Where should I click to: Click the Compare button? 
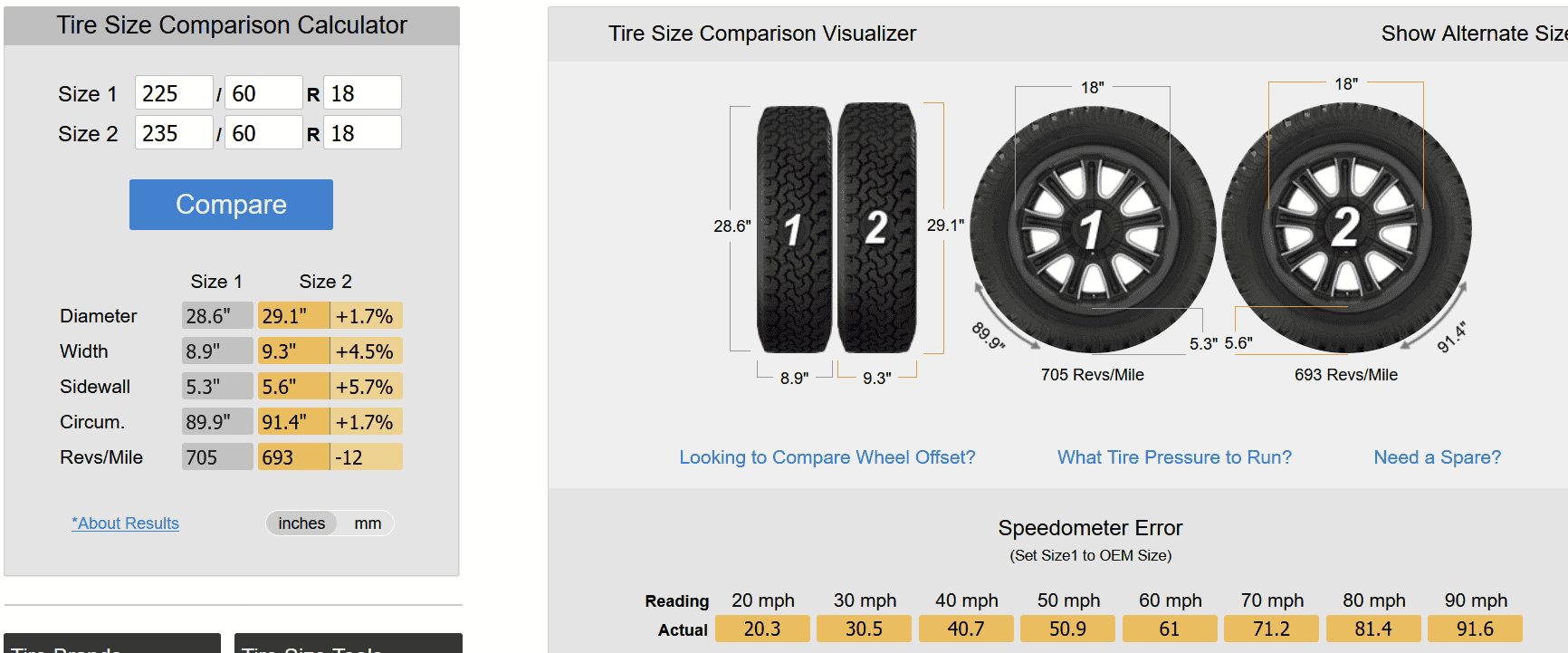coord(230,205)
